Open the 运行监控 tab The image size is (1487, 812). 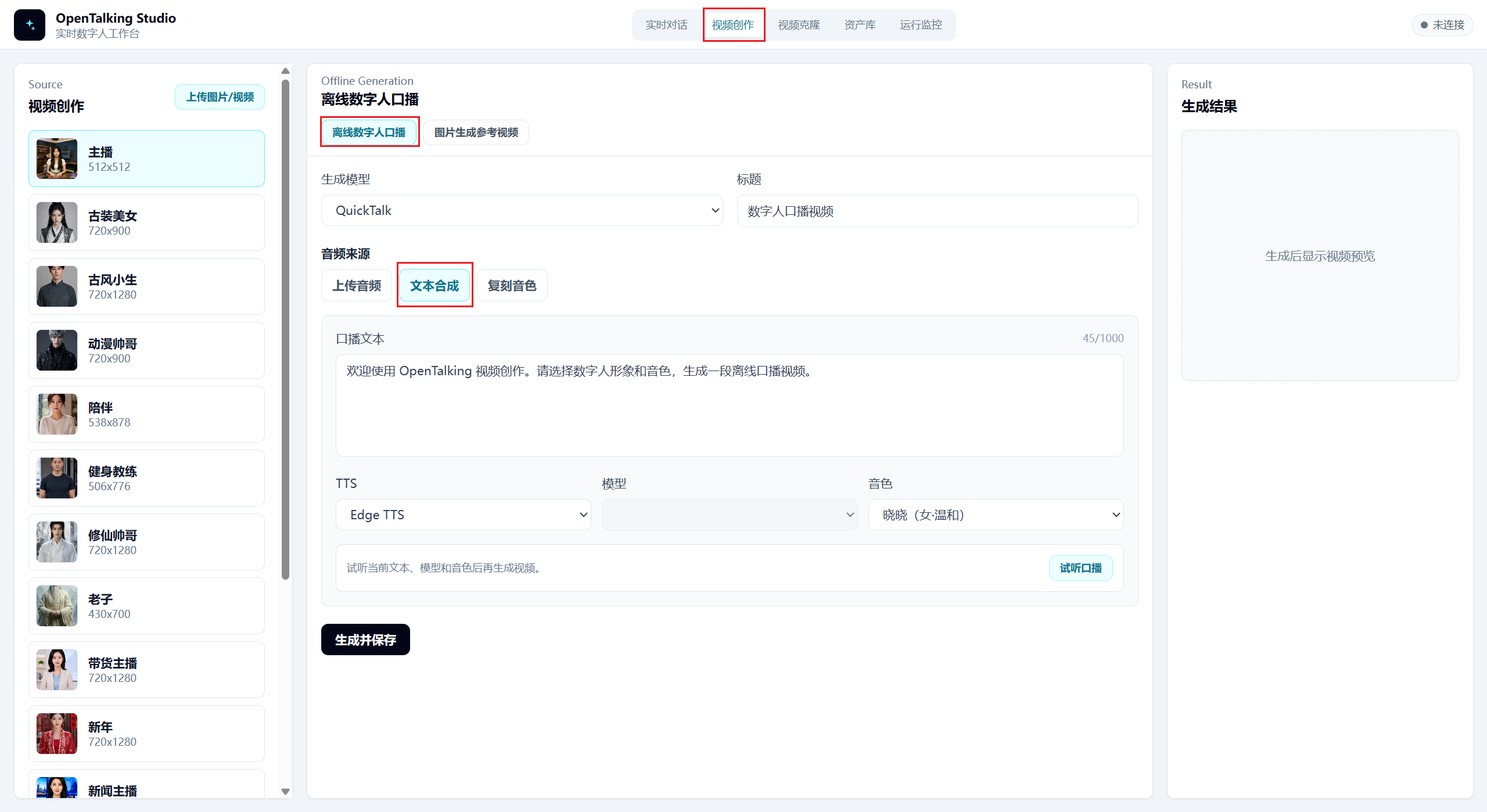click(921, 25)
